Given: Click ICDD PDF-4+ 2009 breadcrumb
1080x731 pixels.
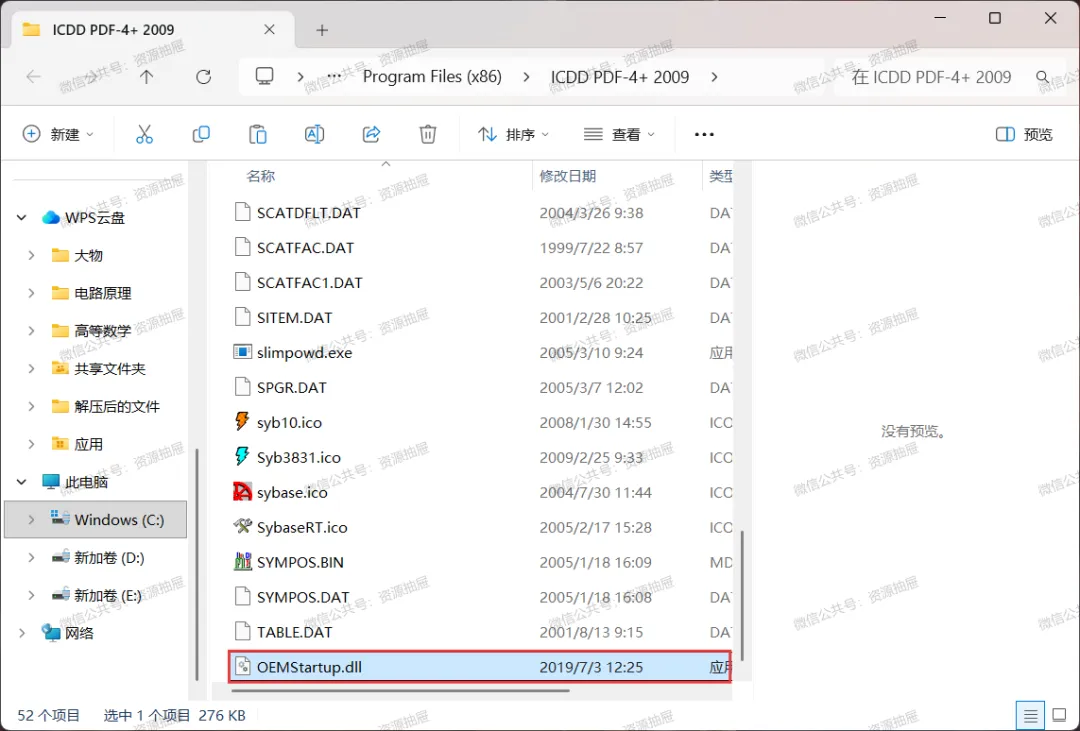Looking at the screenshot, I should pyautogui.click(x=619, y=76).
